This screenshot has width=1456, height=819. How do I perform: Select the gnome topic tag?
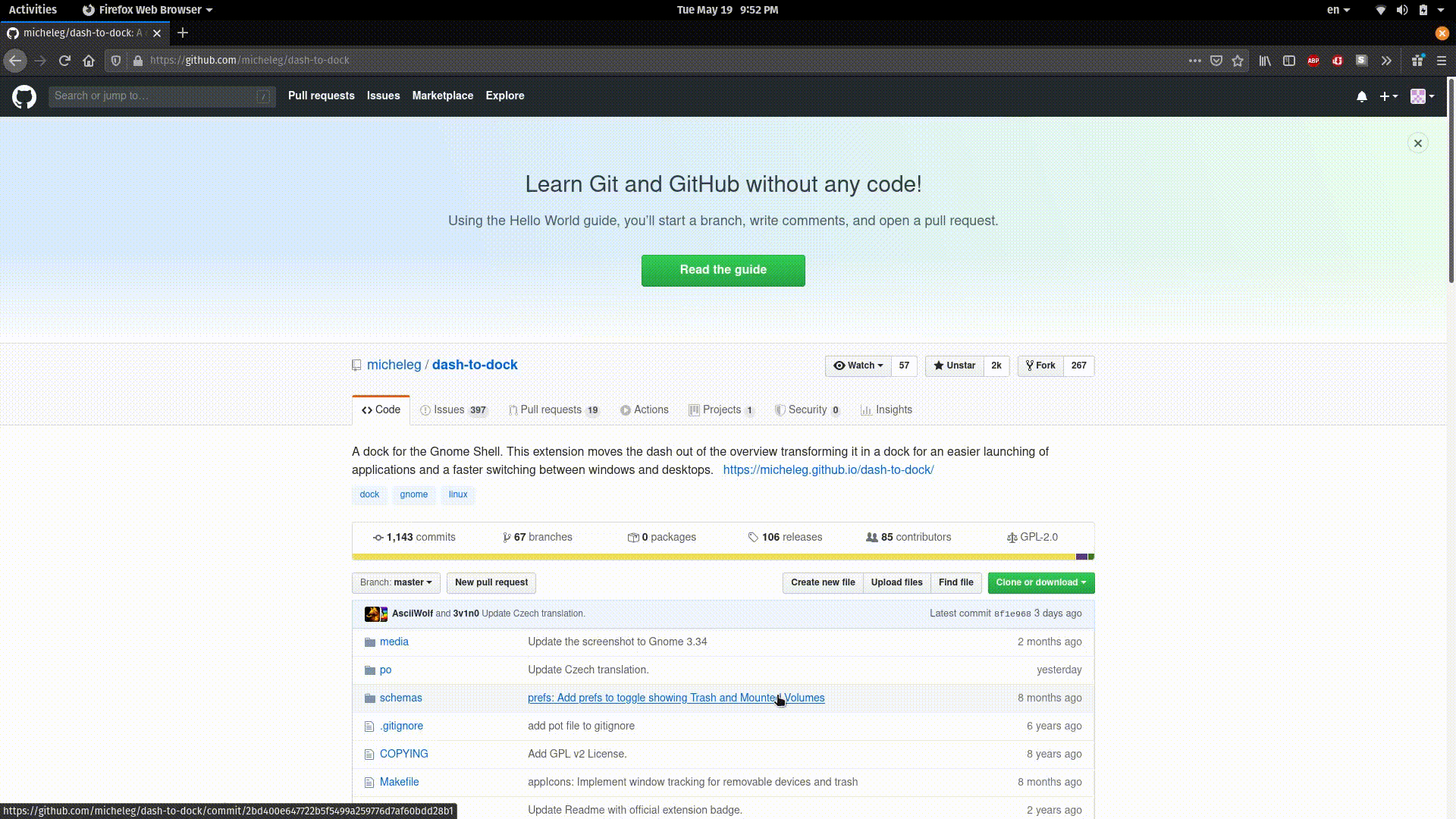(414, 494)
